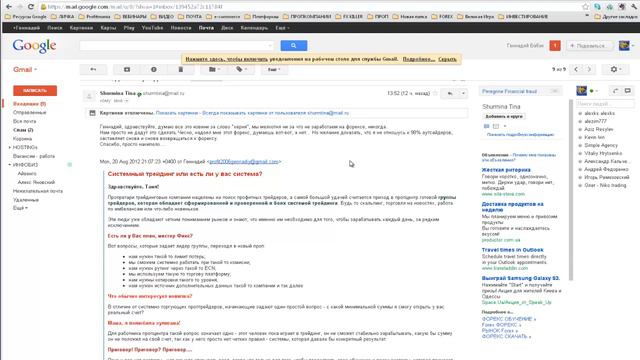The image size is (640, 360).
Task: Click the Compose button in sidebar
Action: point(35,91)
